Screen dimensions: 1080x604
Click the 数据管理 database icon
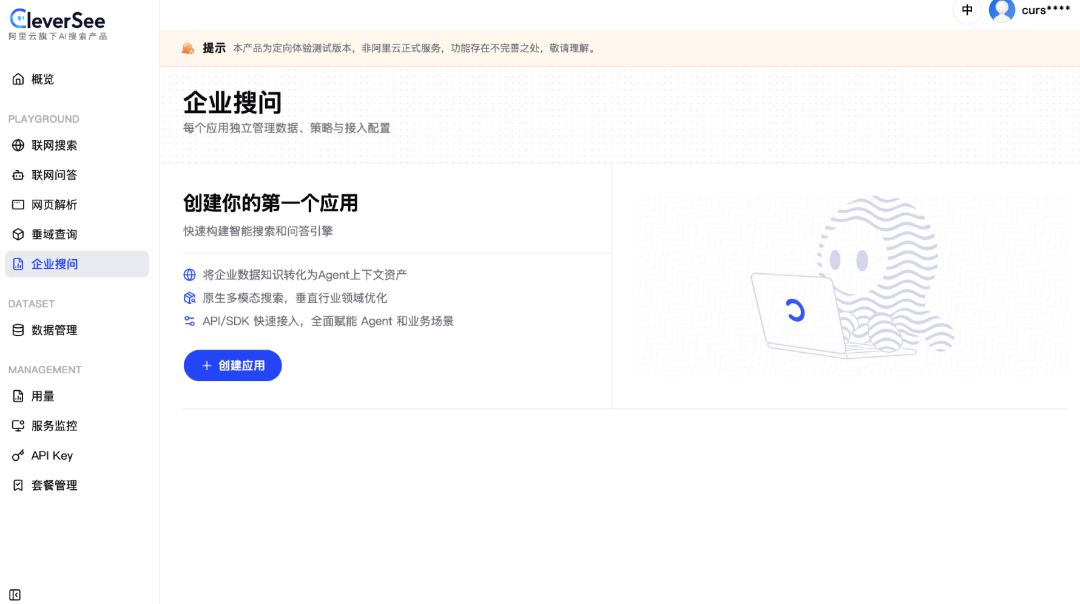pyautogui.click(x=18, y=330)
